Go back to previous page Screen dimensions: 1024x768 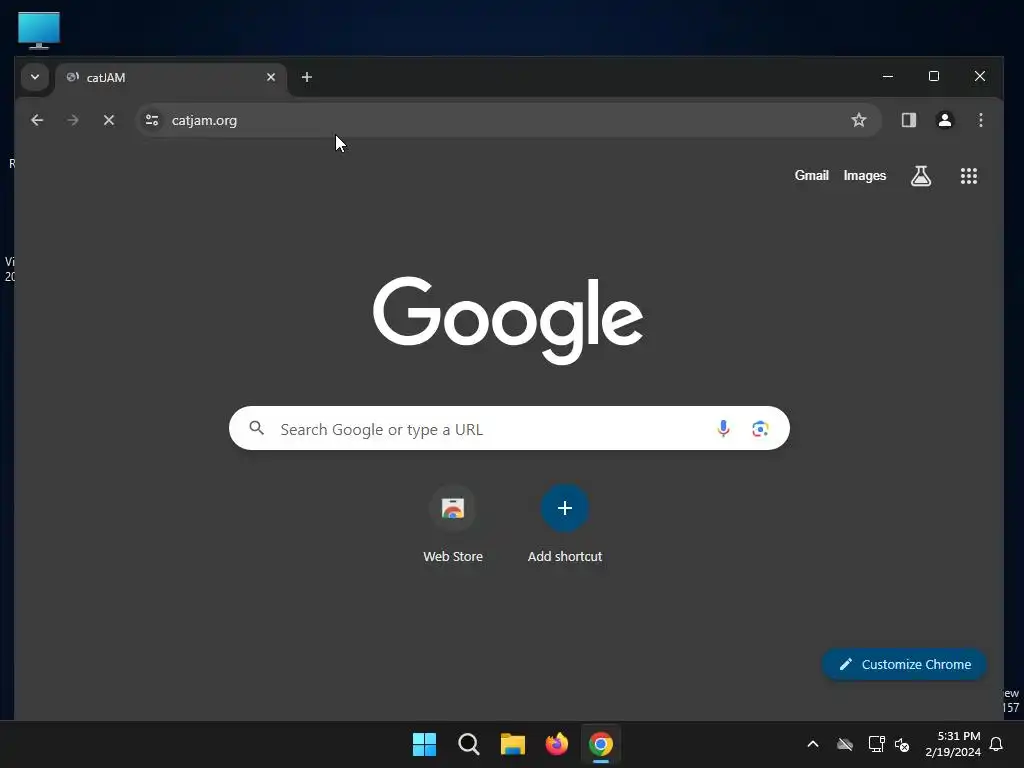(37, 120)
